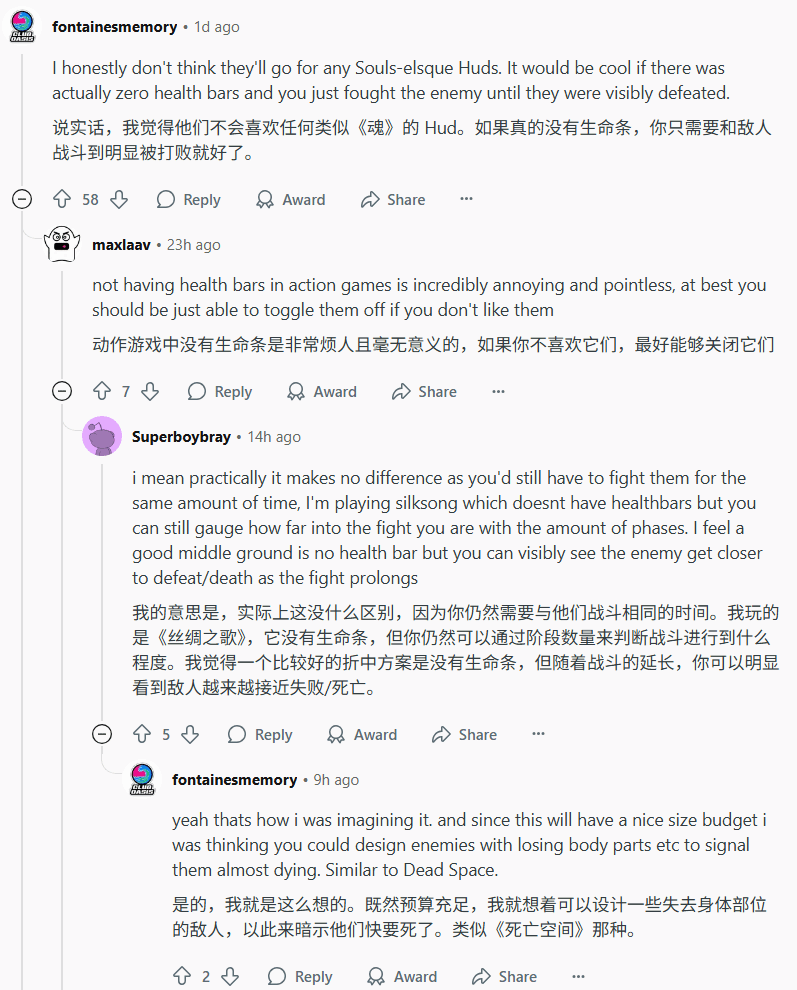Collapse Superboybray's reply thread
The image size is (797, 990).
click(x=101, y=734)
